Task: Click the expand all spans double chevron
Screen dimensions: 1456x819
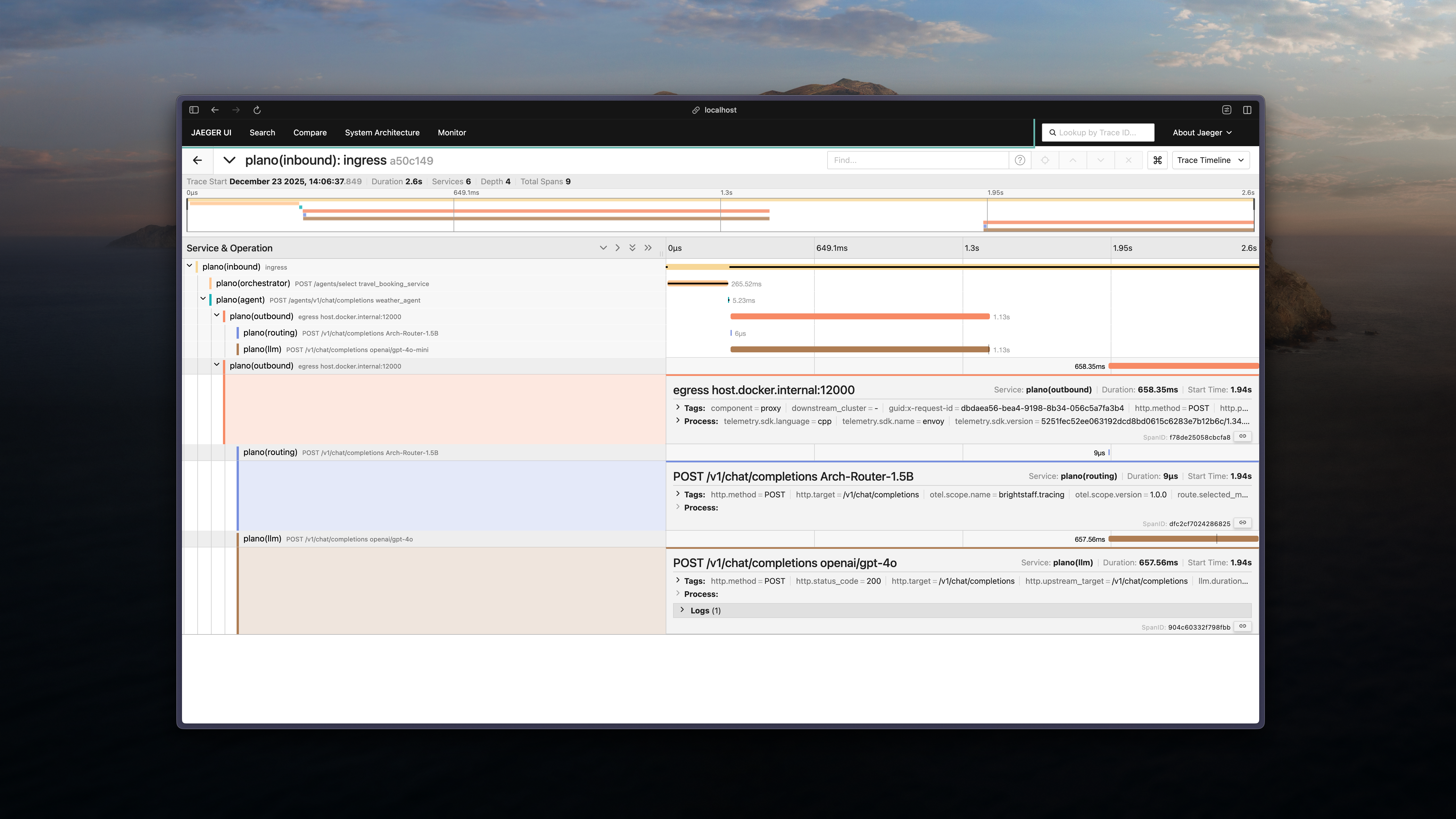Action: click(632, 248)
